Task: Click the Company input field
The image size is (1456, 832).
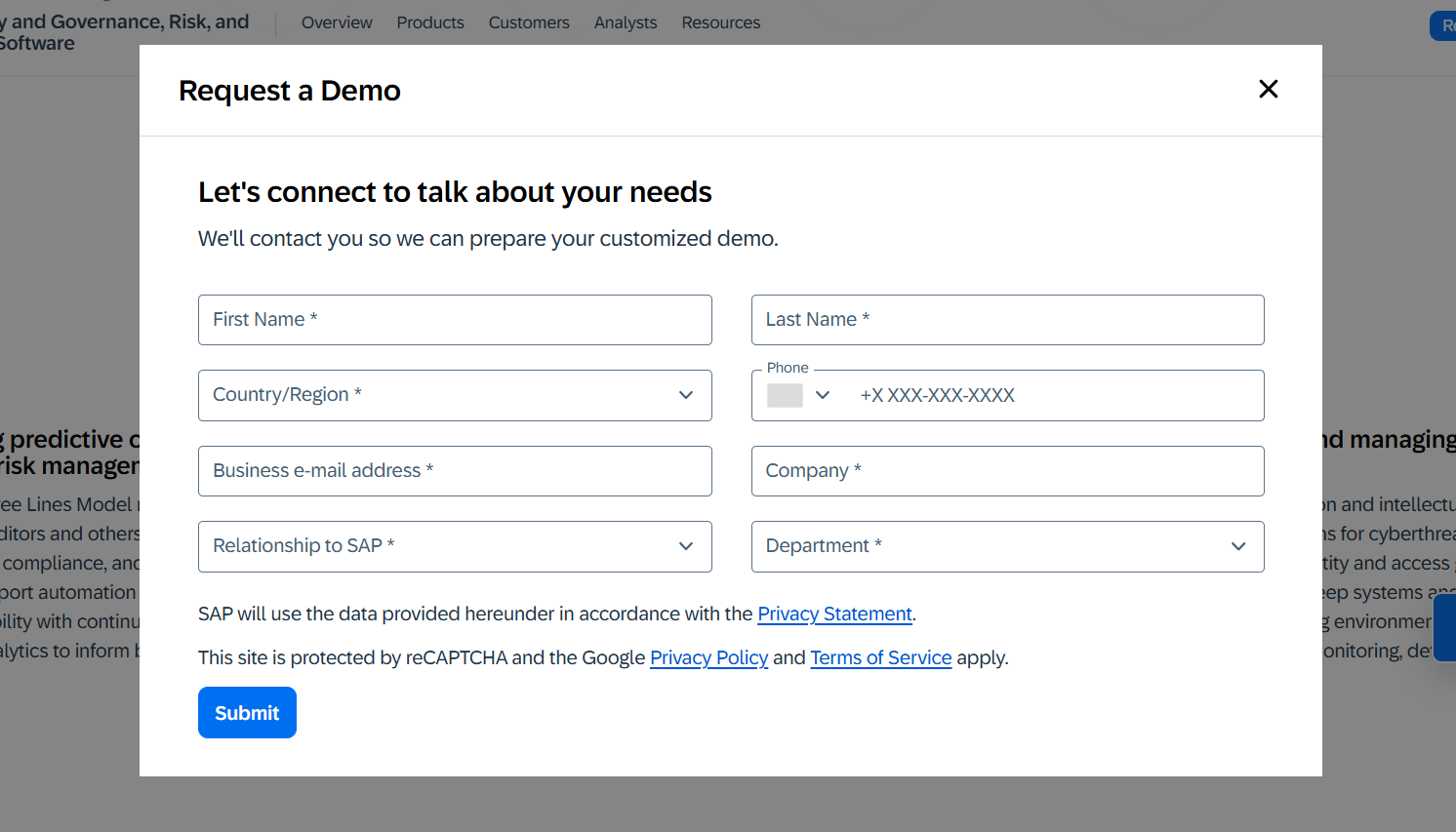Action: pyautogui.click(x=1007, y=471)
